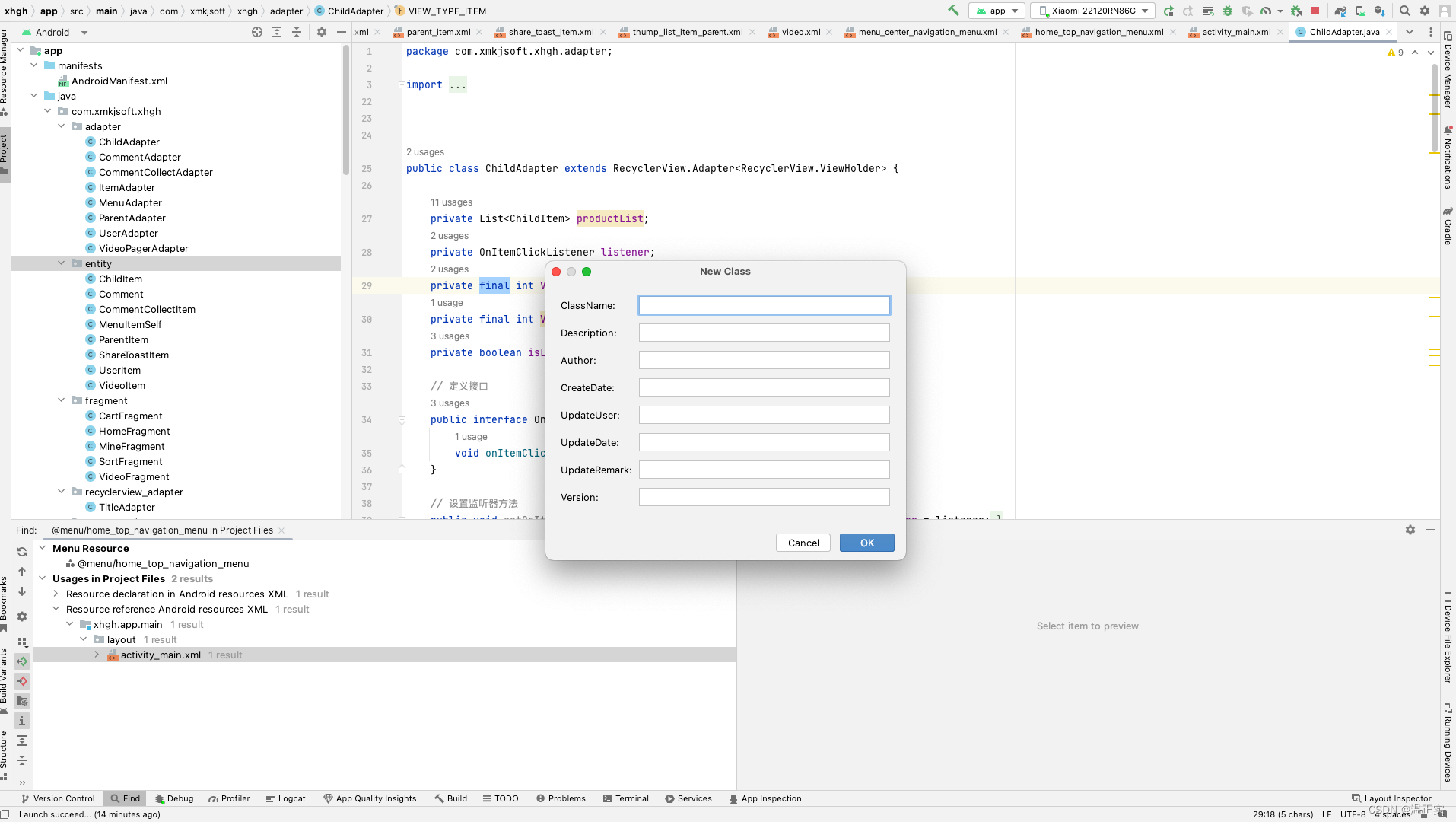Focus the ClassName input field

coord(764,305)
